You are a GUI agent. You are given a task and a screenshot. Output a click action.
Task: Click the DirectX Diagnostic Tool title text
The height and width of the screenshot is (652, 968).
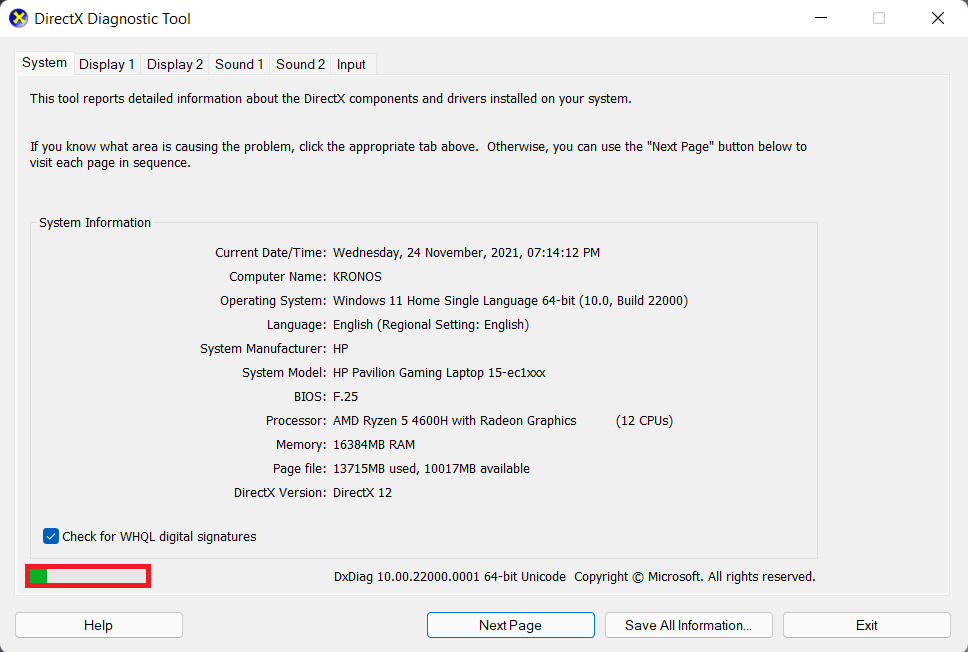pos(112,19)
